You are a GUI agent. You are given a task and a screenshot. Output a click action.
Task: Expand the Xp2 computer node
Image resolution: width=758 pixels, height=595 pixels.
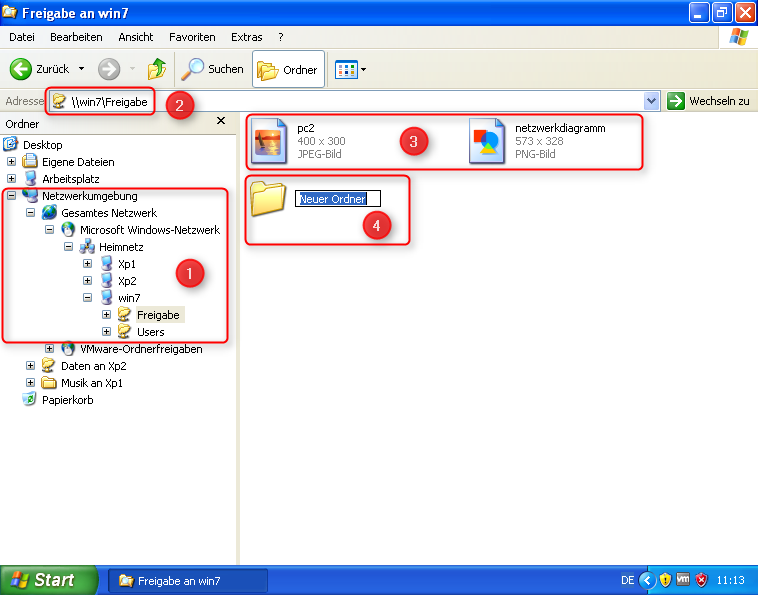[87, 280]
